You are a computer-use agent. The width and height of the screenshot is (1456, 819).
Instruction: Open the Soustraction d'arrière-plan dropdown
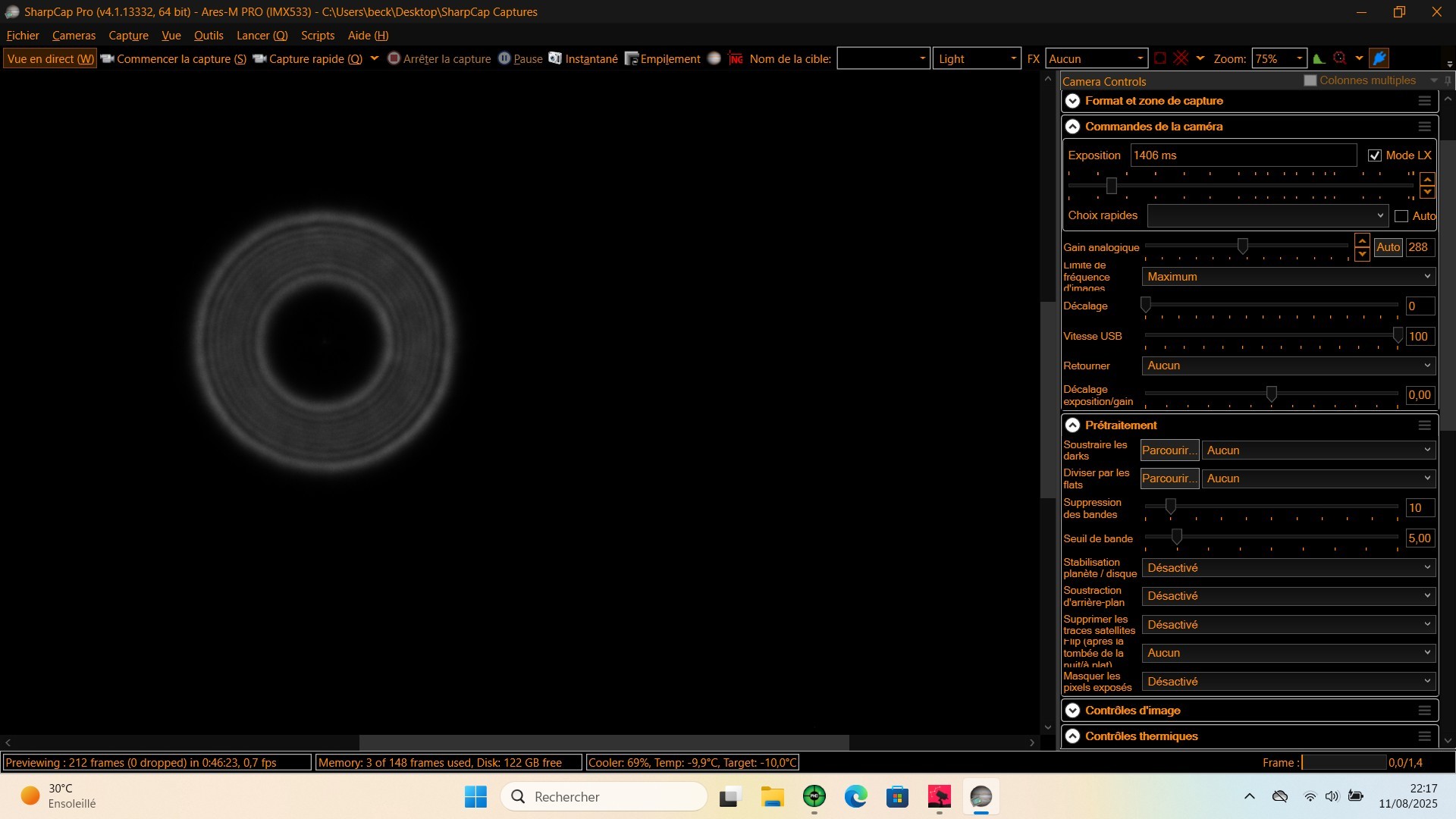click(x=1288, y=596)
